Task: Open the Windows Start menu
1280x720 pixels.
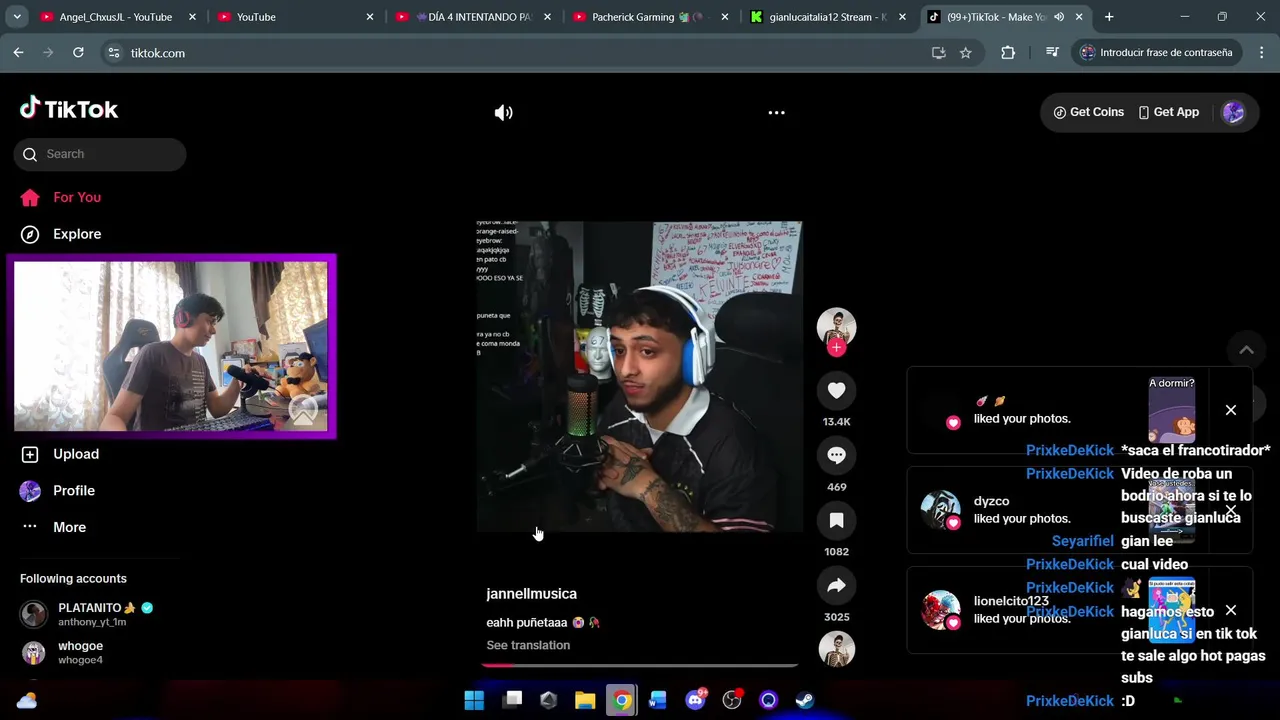Action: pyautogui.click(x=474, y=700)
